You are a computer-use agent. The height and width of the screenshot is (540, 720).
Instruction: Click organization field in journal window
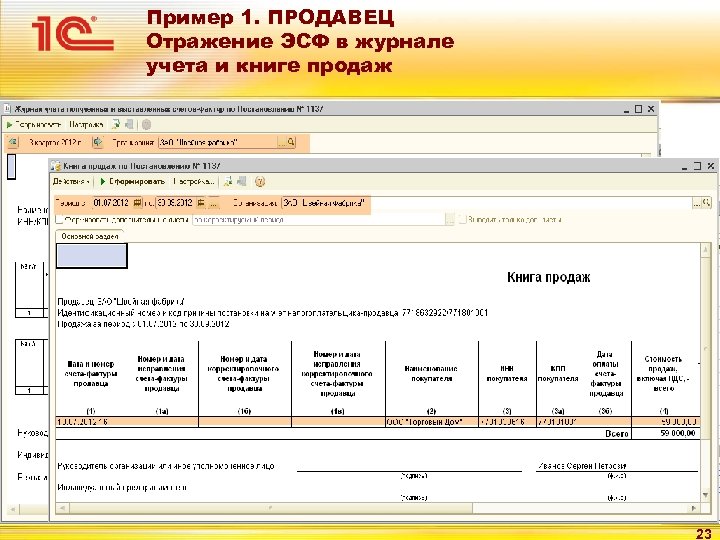click(x=219, y=142)
